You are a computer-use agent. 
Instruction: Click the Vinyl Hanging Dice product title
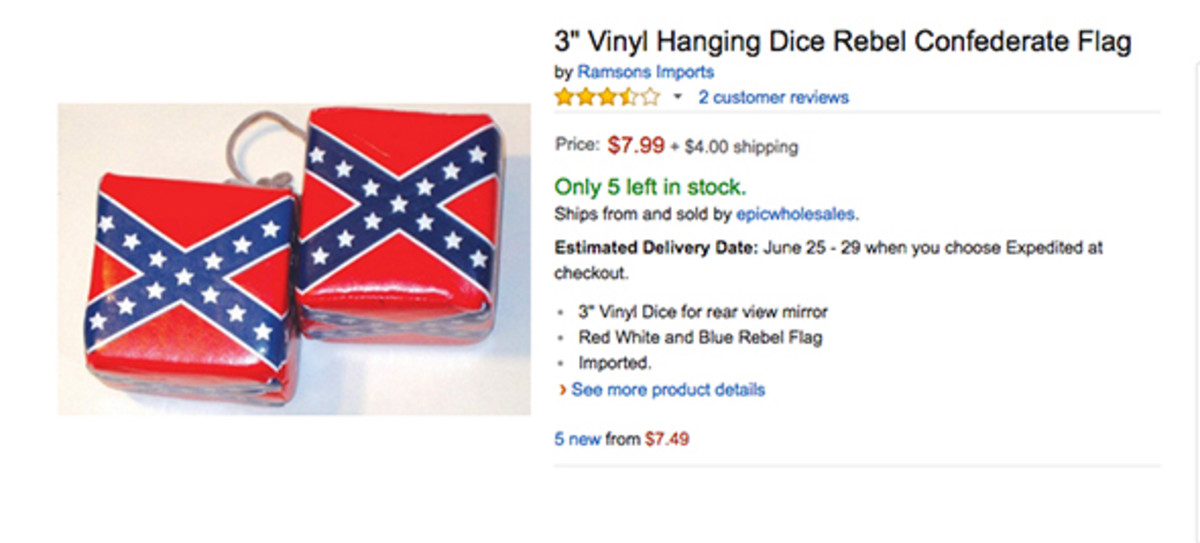(x=843, y=42)
